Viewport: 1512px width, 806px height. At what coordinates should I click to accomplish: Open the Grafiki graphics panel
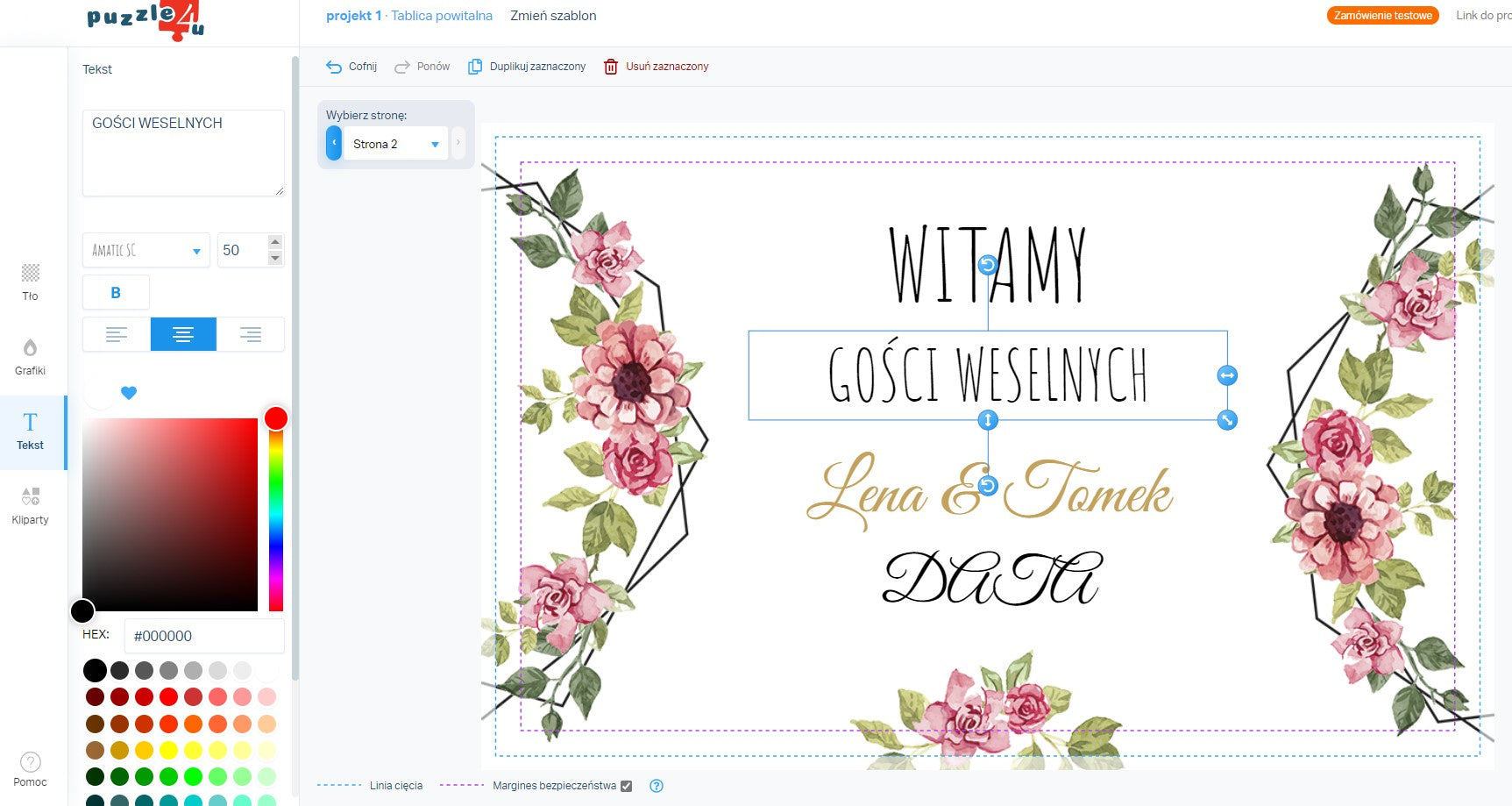(30, 356)
